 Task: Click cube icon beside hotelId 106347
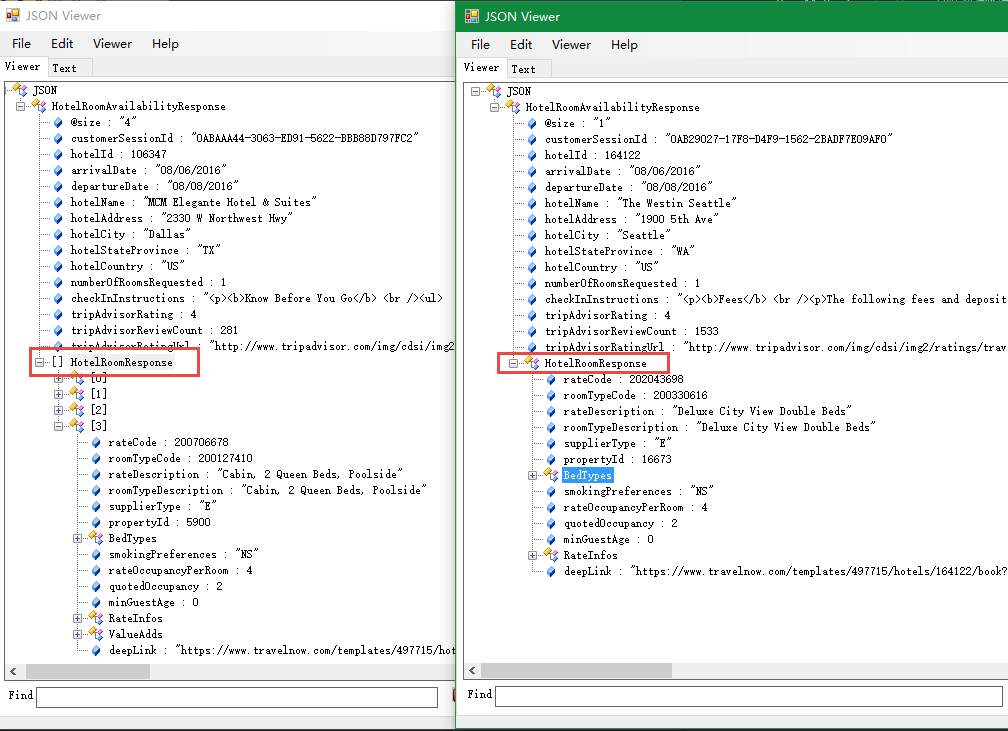(58, 154)
